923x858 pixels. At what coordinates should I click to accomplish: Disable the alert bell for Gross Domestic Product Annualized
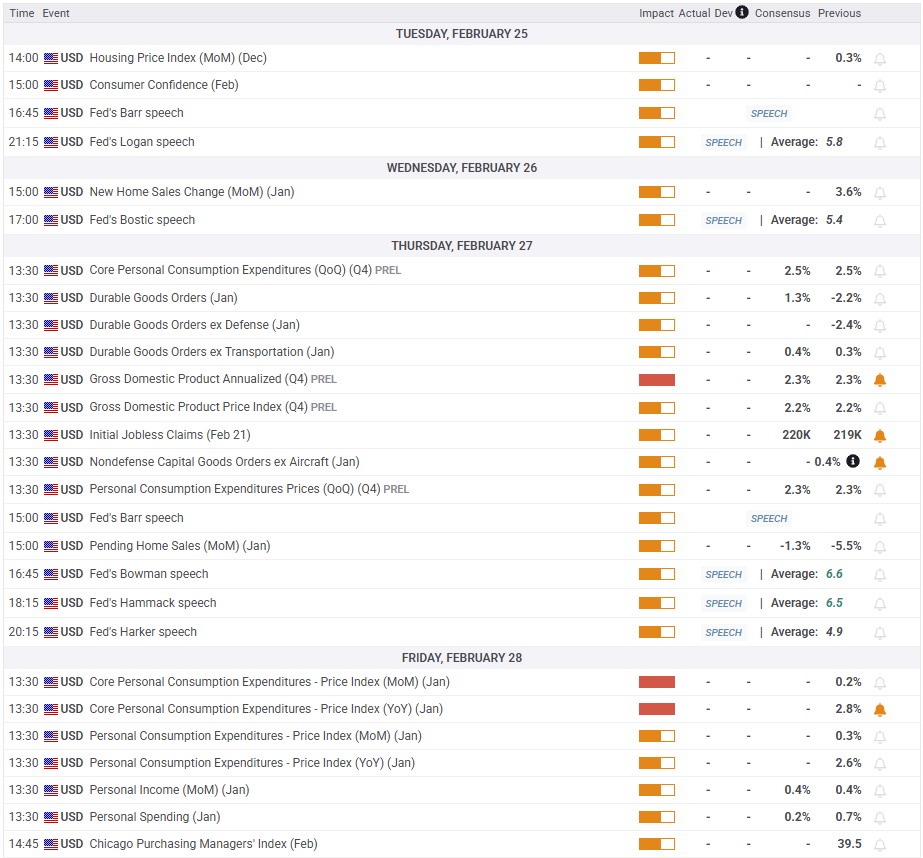tap(880, 380)
